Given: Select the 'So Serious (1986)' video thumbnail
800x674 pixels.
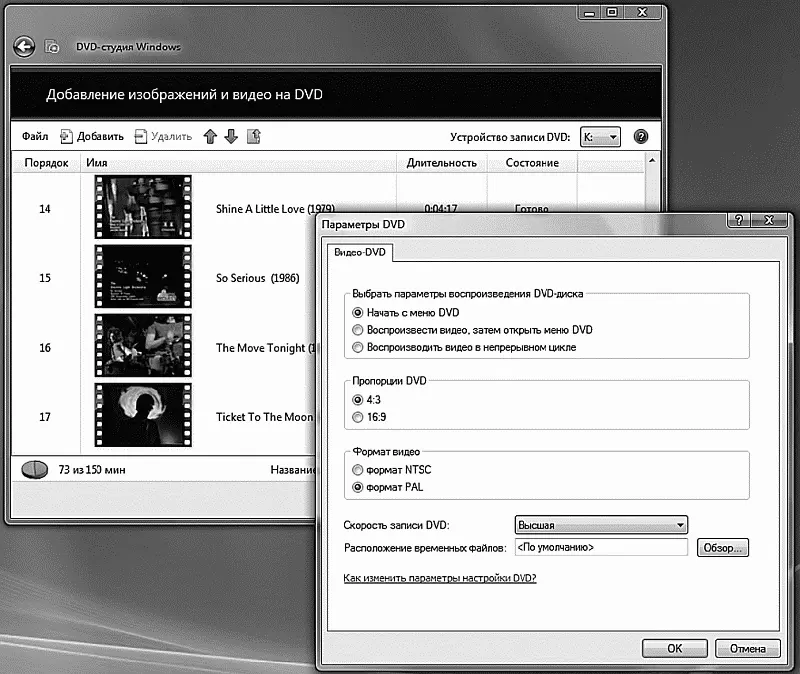Looking at the screenshot, I should point(143,278).
